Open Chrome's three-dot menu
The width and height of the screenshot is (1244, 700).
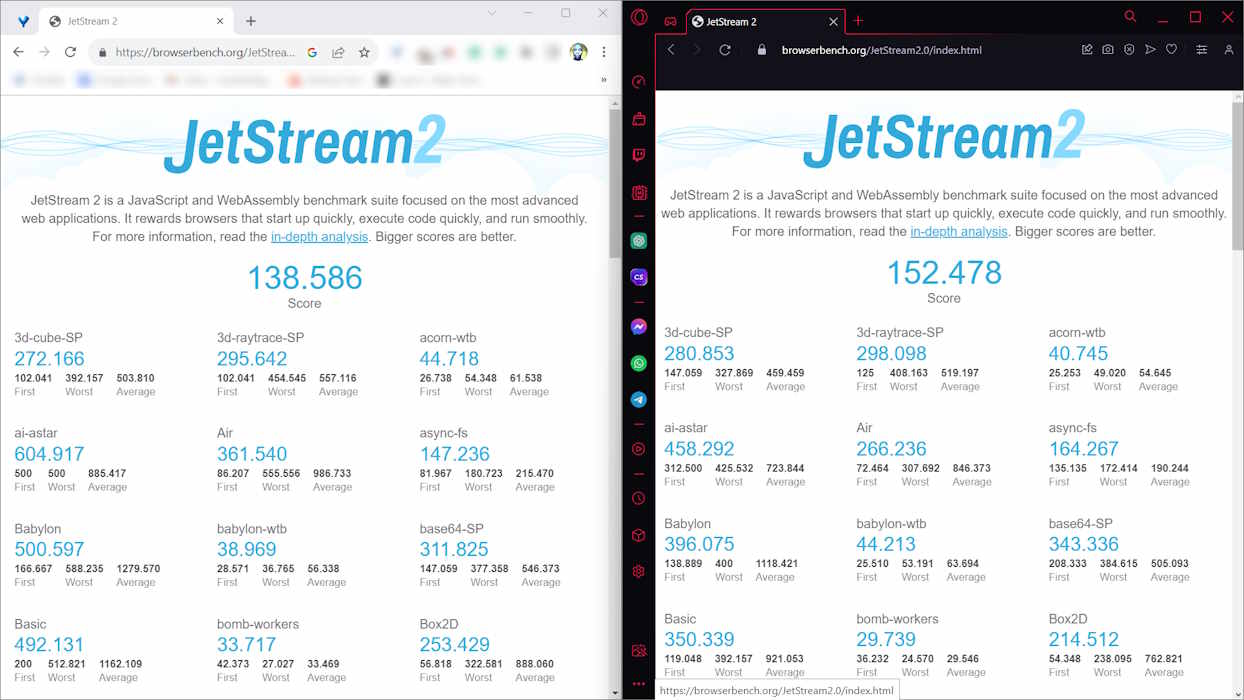(603, 51)
